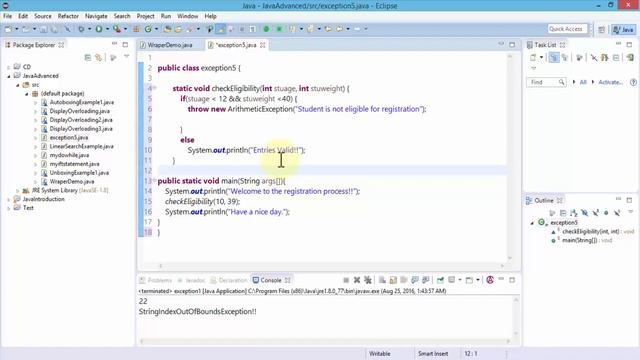Expand the Test project node
The image size is (640, 360).
coord(9,208)
